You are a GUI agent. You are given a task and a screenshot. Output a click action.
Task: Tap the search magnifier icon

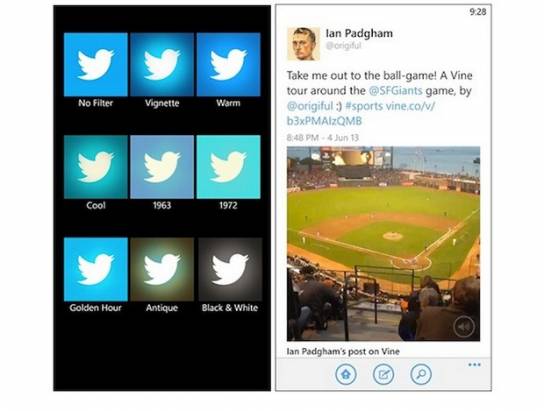[x=420, y=374]
